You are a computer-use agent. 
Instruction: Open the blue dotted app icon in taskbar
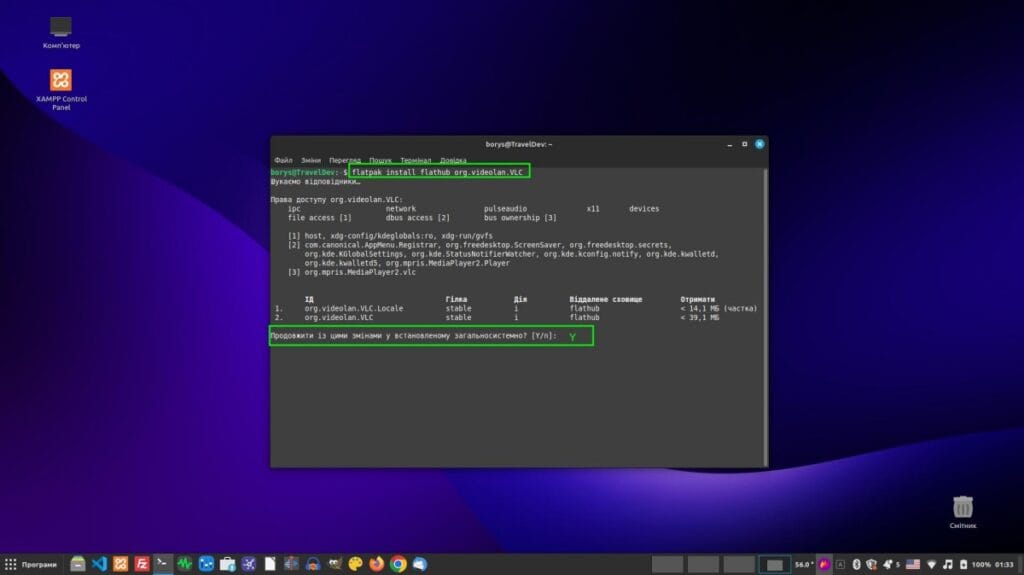pyautogui.click(x=206, y=564)
